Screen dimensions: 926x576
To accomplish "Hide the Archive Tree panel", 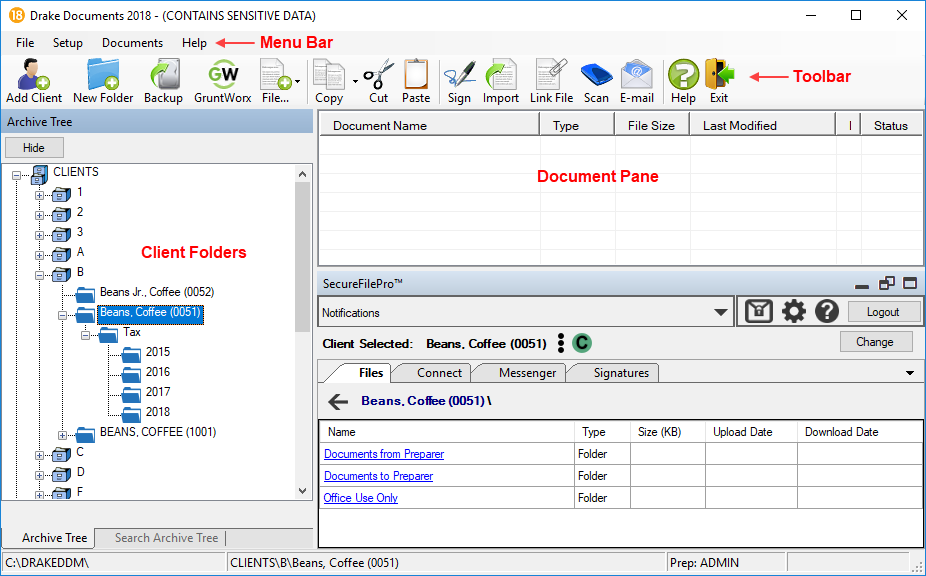I will click(34, 148).
